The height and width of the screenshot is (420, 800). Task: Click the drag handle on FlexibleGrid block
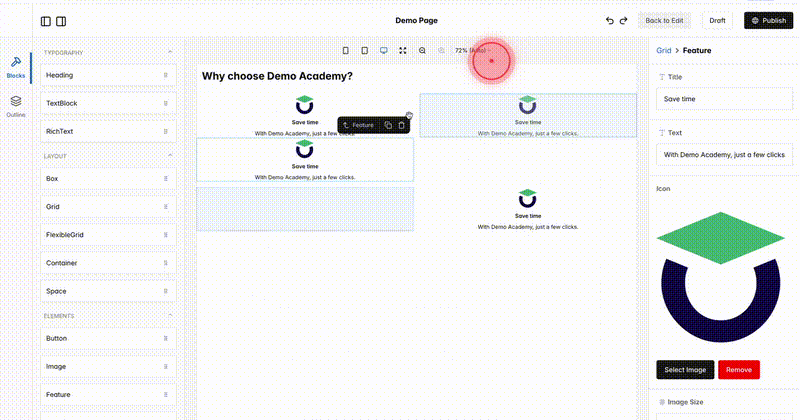tap(165, 235)
